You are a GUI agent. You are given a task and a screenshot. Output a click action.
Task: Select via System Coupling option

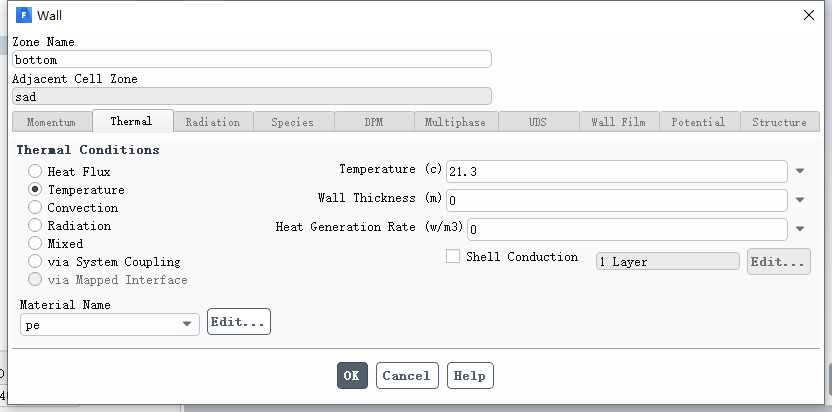click(35, 262)
